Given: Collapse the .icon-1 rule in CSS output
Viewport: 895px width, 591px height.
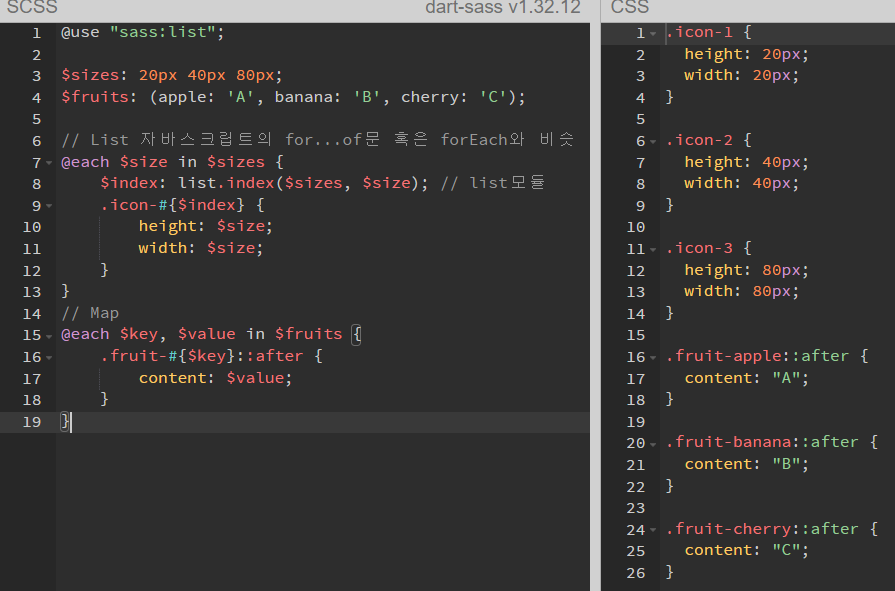Looking at the screenshot, I should (653, 34).
